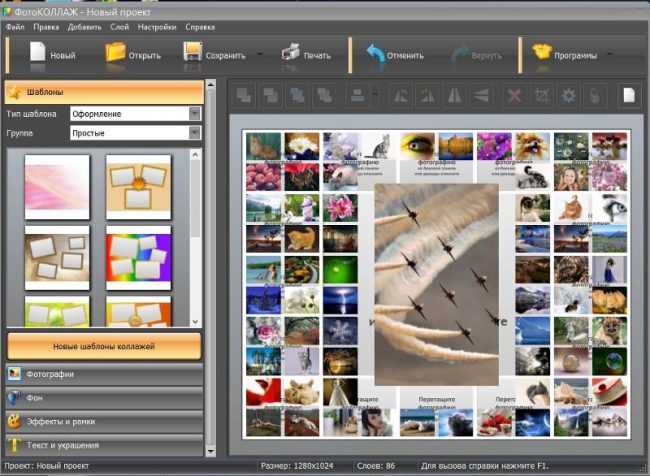
Task: Rotate the layer right
Action: [427, 95]
